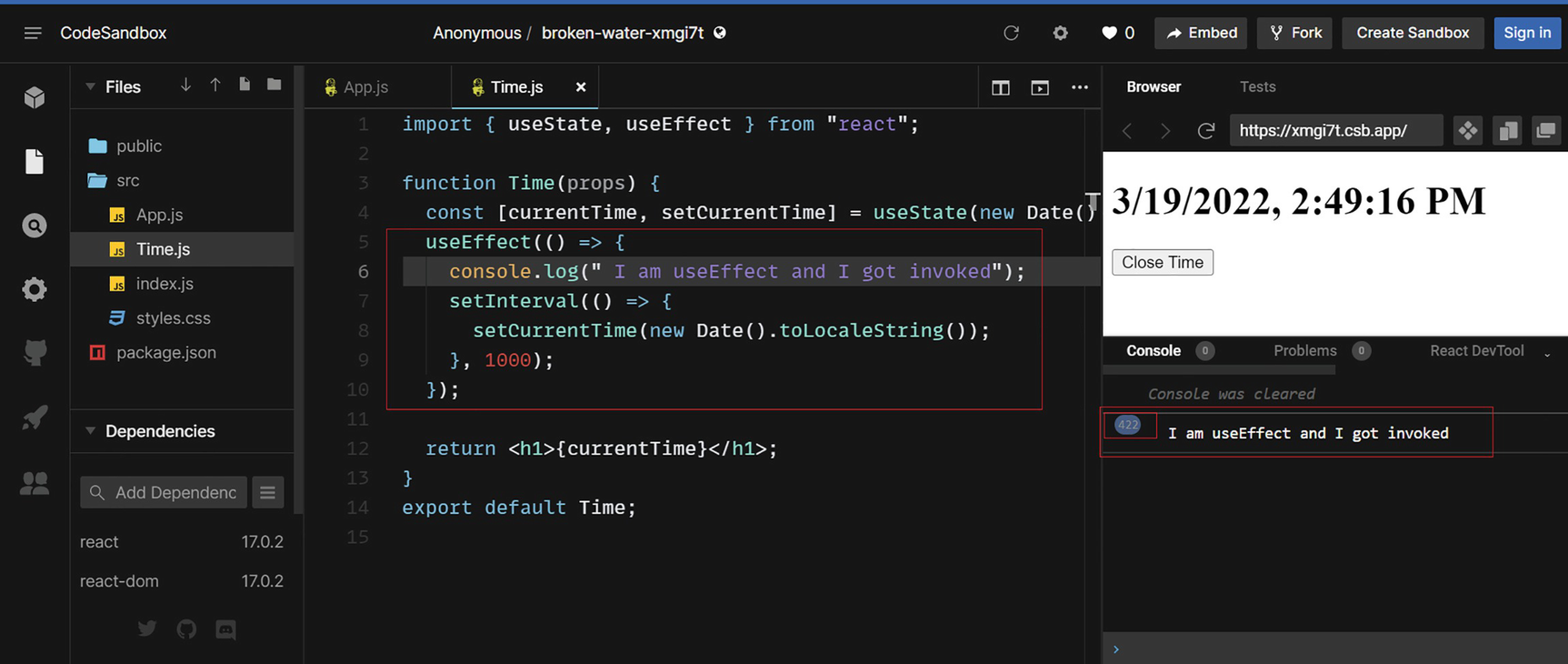Toggle split editor layout icon

click(x=1000, y=87)
